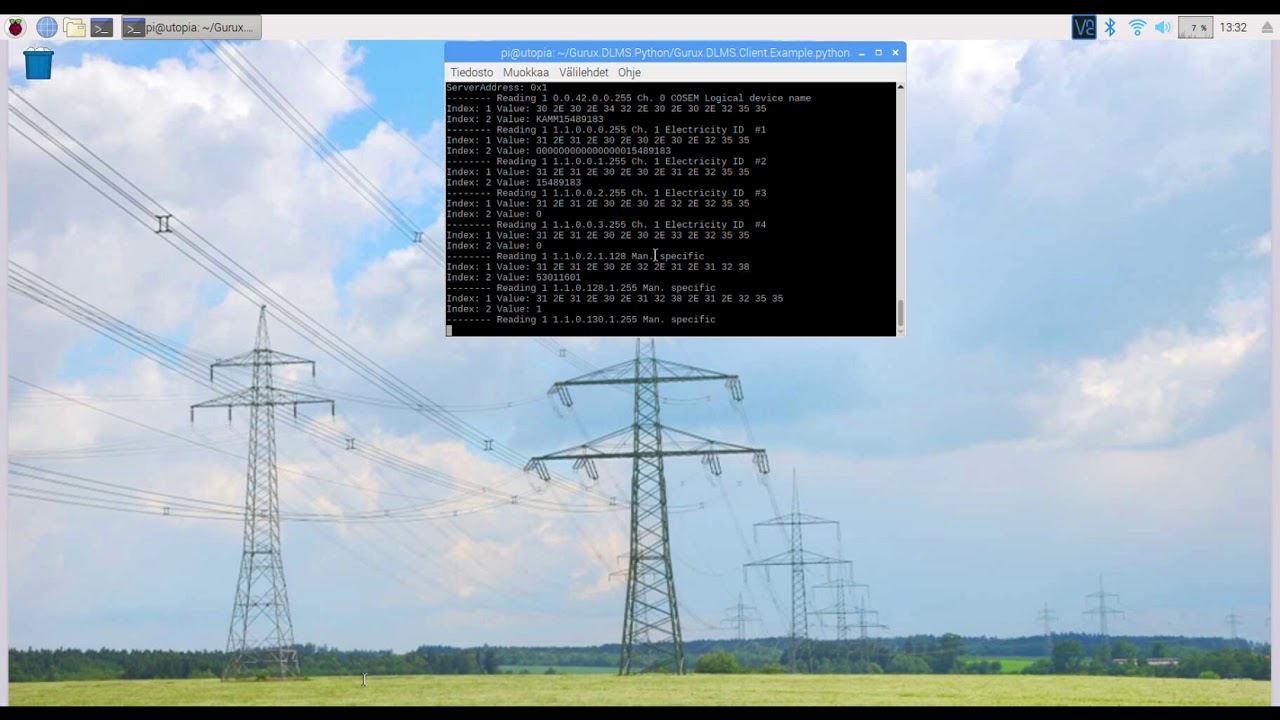Screen dimensions: 1280x720
Task: Launch the web browser globe icon
Action: 46,27
